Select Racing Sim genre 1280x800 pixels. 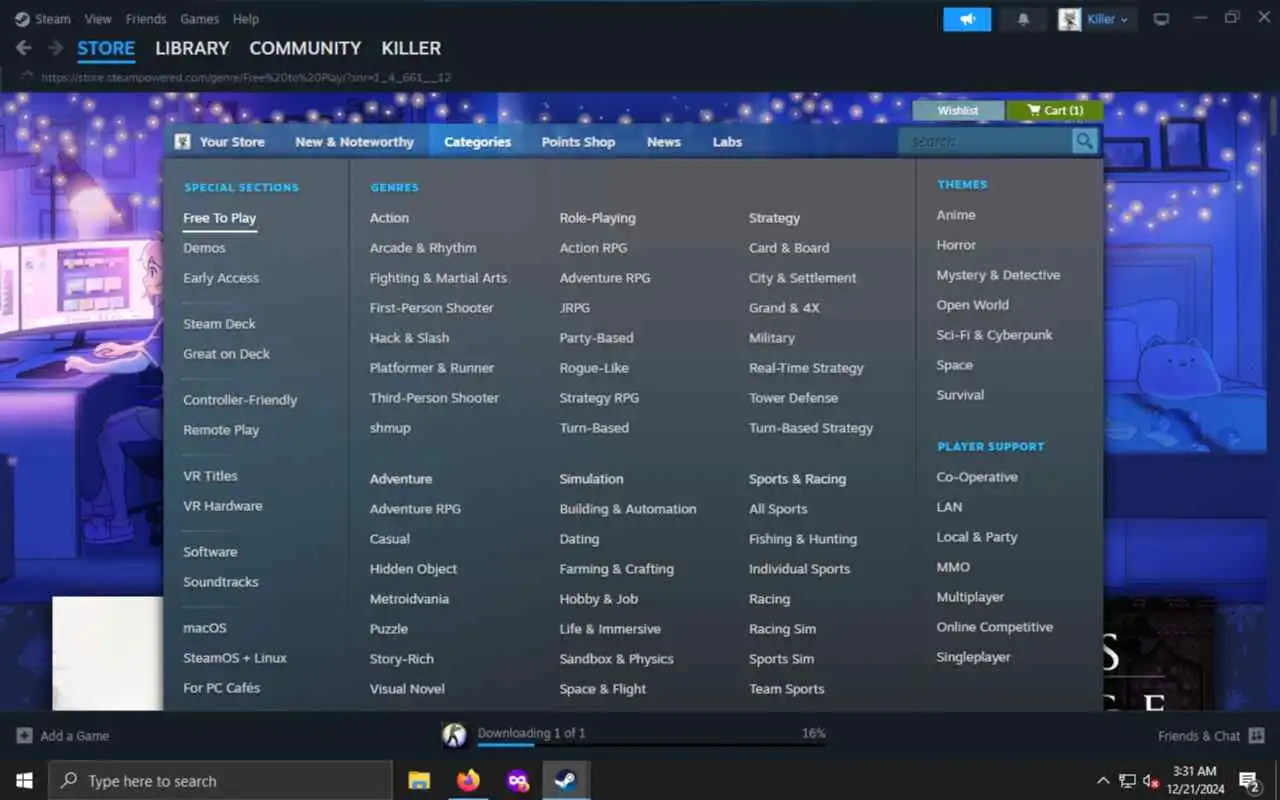(x=782, y=629)
